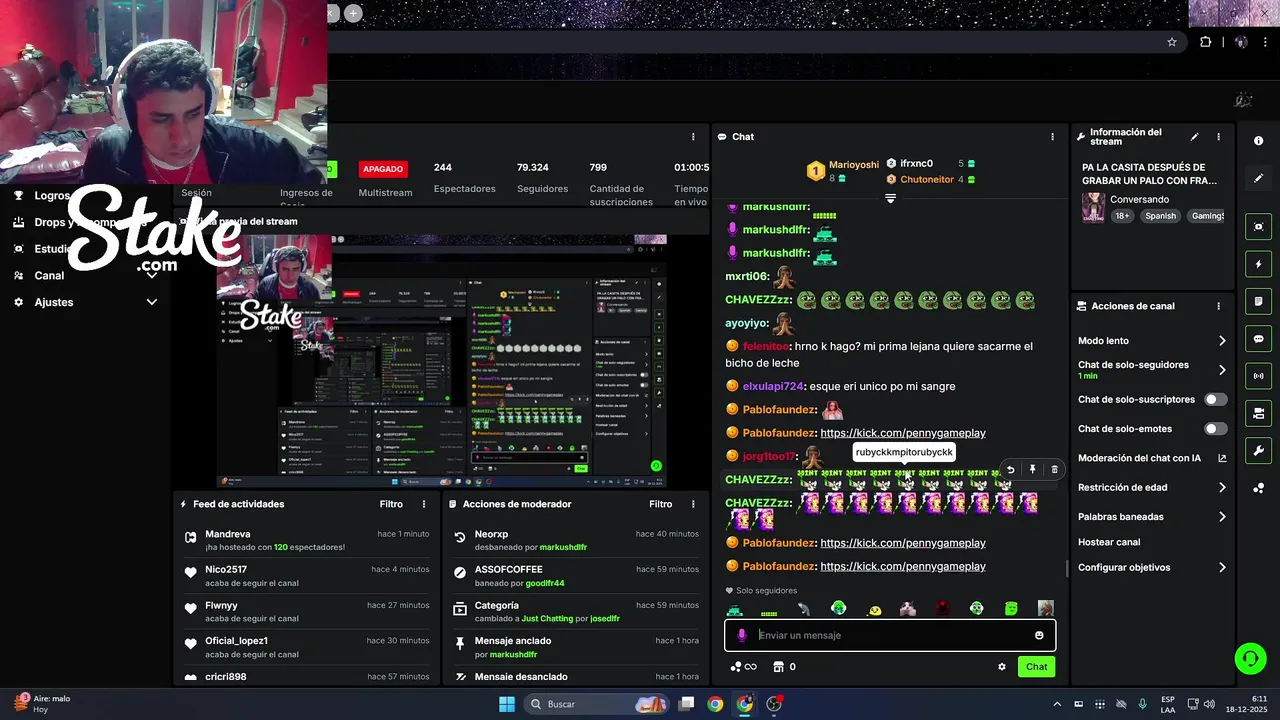Click the pencil edit icon in right sidebar
Image resolution: width=1280 pixels, height=720 pixels.
1258,178
